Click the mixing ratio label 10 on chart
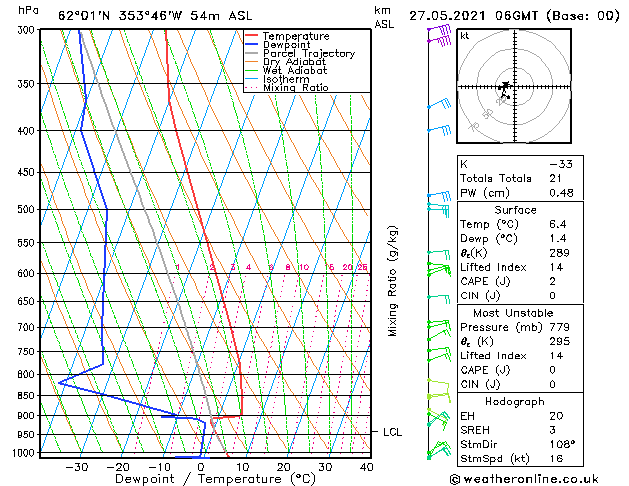The width and height of the screenshot is (629, 486). pos(304,267)
